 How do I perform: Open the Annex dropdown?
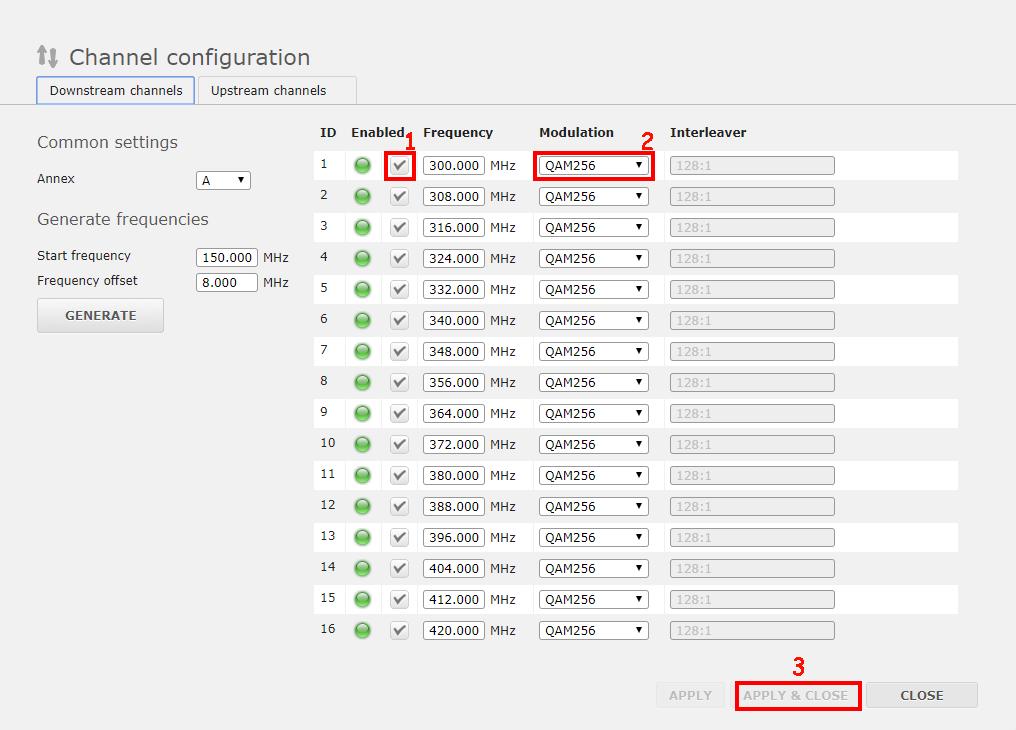[223, 181]
